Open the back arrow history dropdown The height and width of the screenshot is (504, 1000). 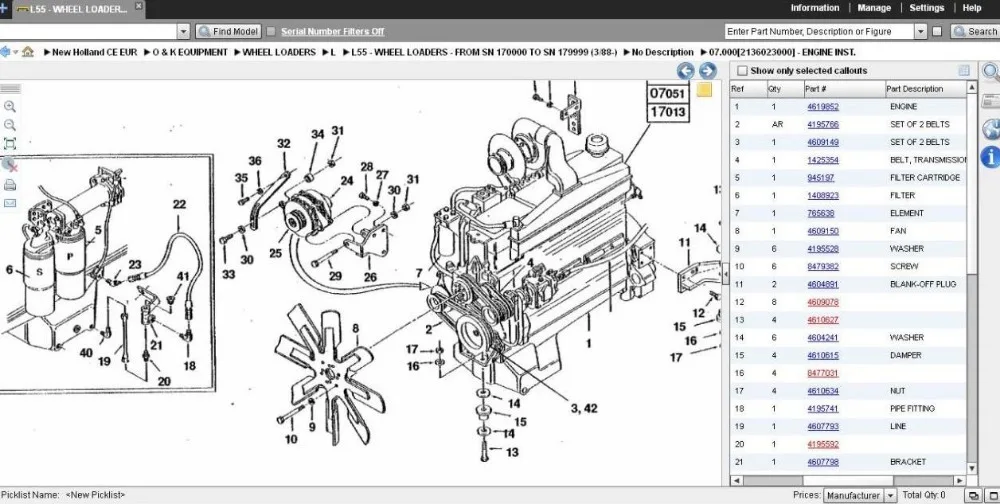(x=15, y=52)
